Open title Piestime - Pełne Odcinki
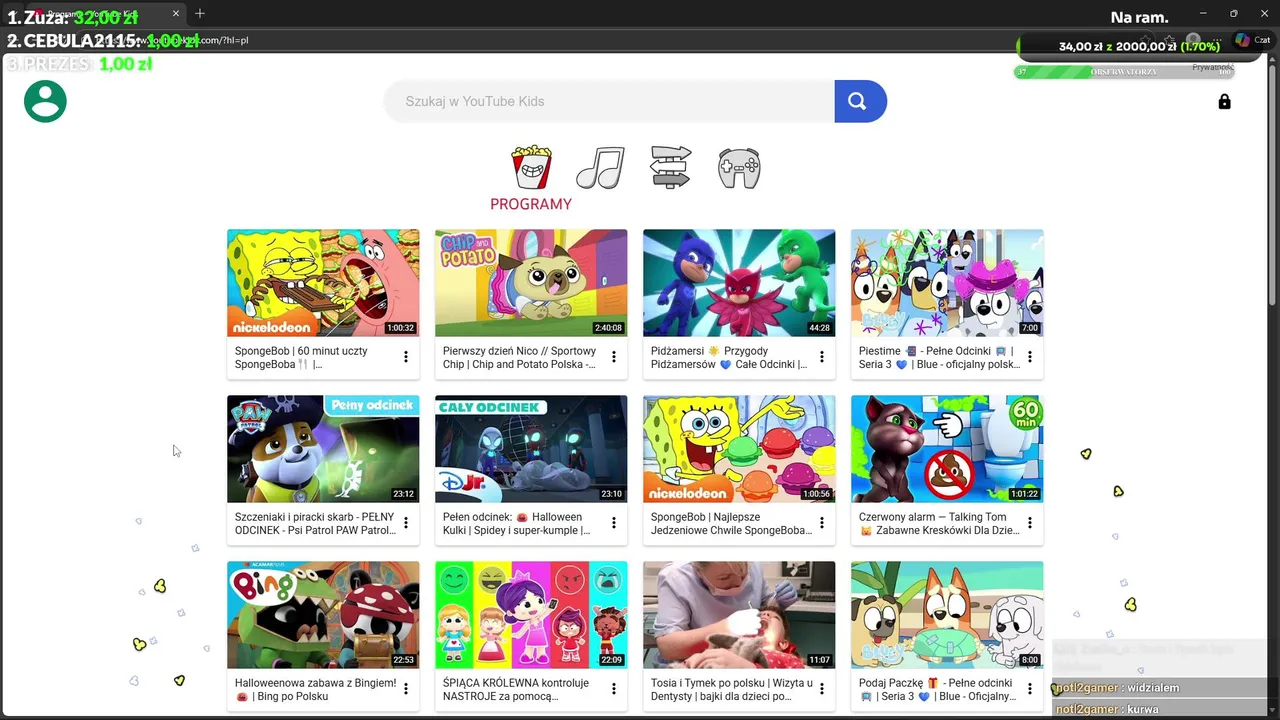Screen dimensions: 1280x720 [939, 358]
